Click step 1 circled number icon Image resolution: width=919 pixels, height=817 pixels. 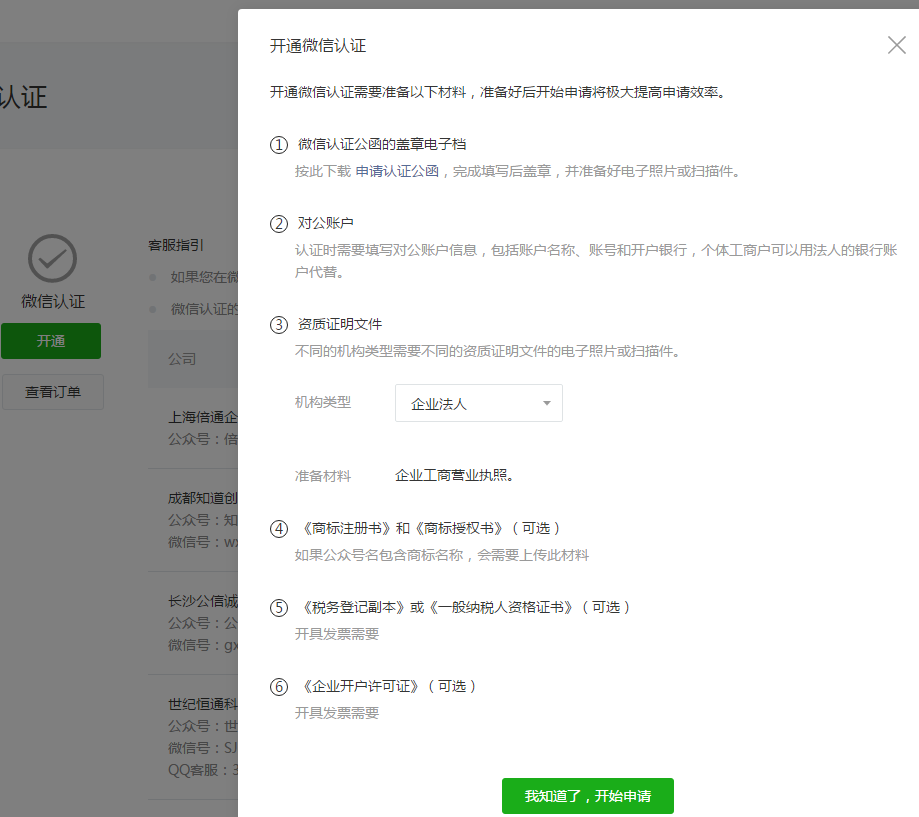[278, 145]
